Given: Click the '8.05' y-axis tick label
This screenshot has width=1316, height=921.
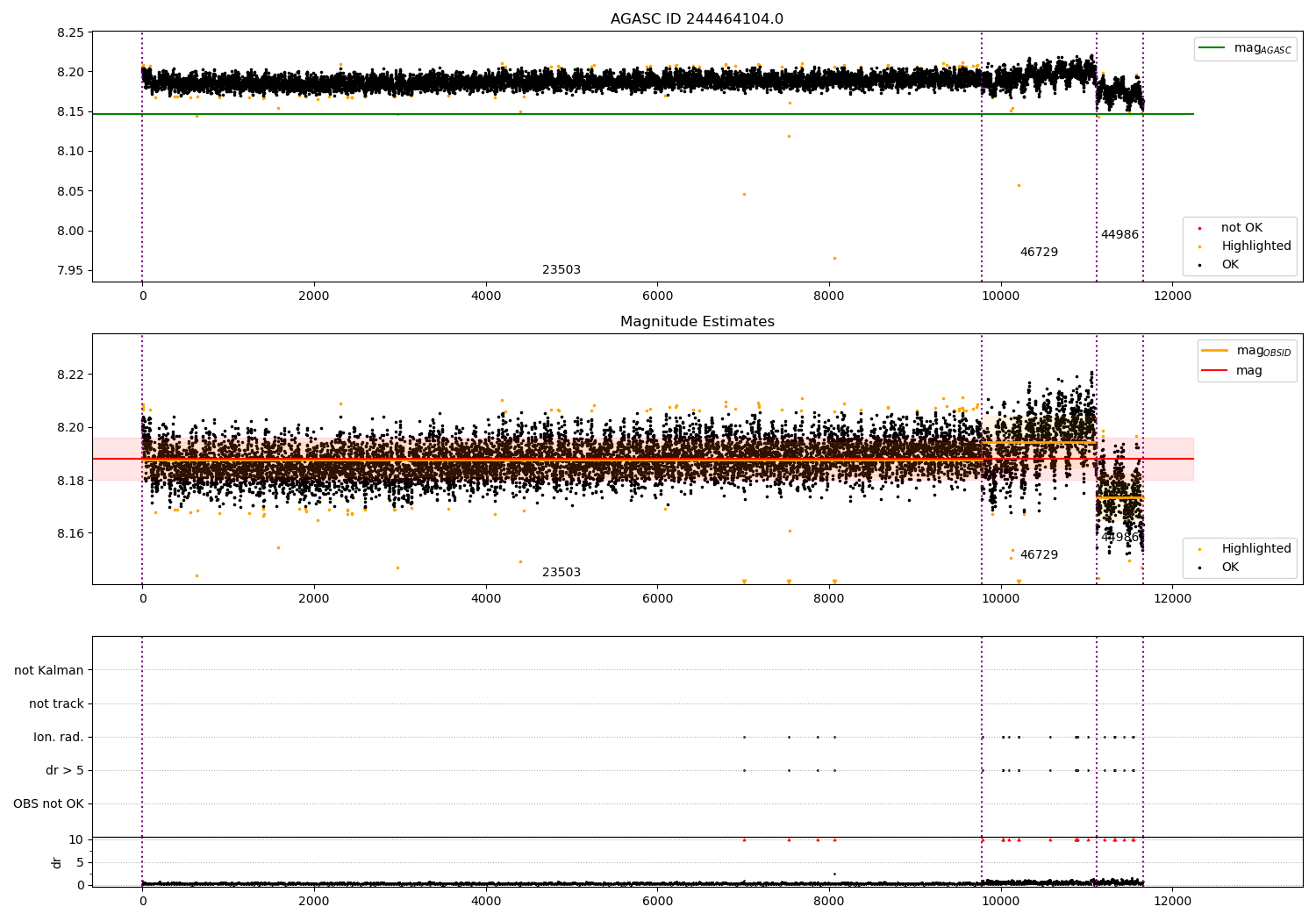Looking at the screenshot, I should [x=70, y=191].
